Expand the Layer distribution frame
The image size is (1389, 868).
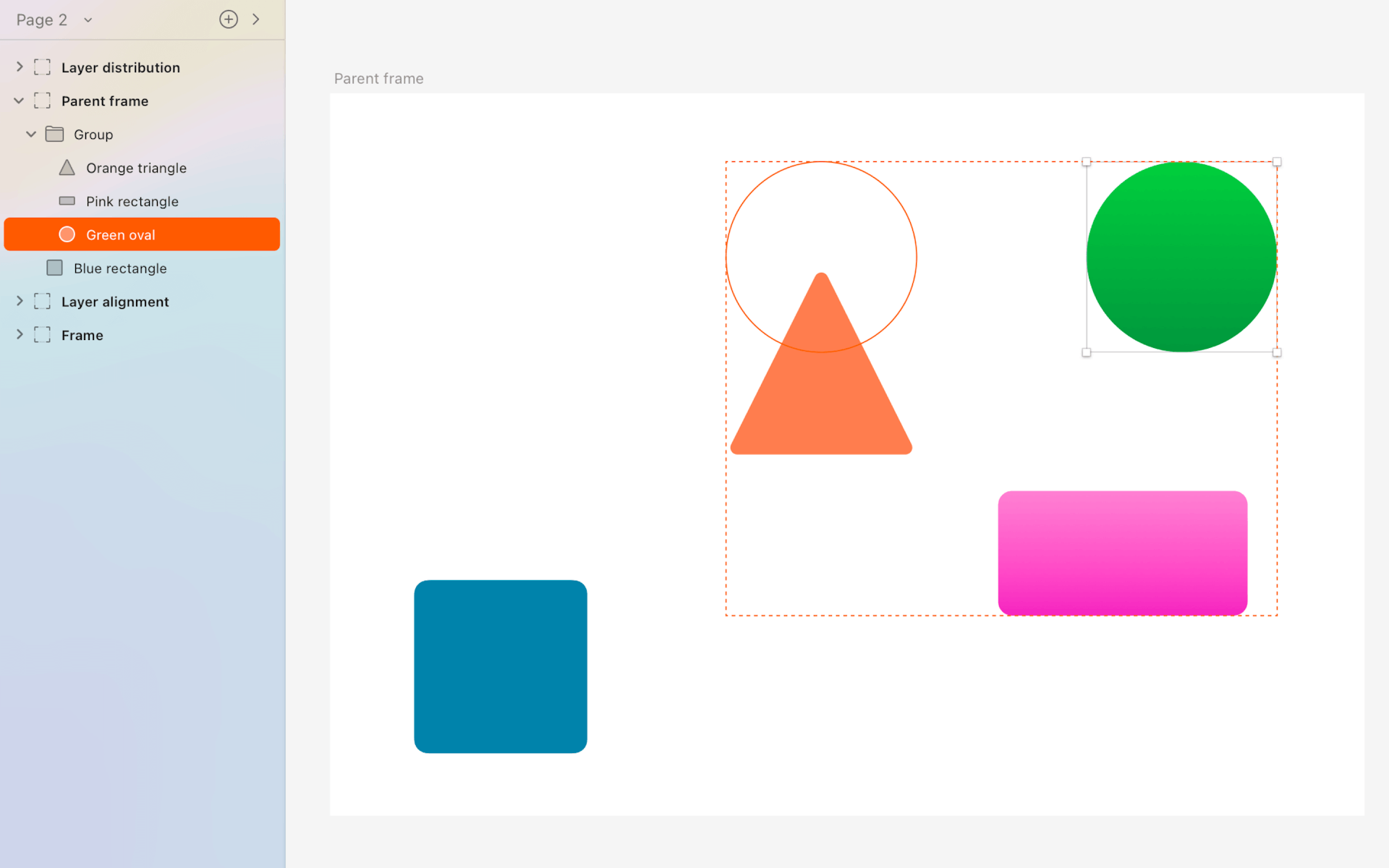(20, 67)
